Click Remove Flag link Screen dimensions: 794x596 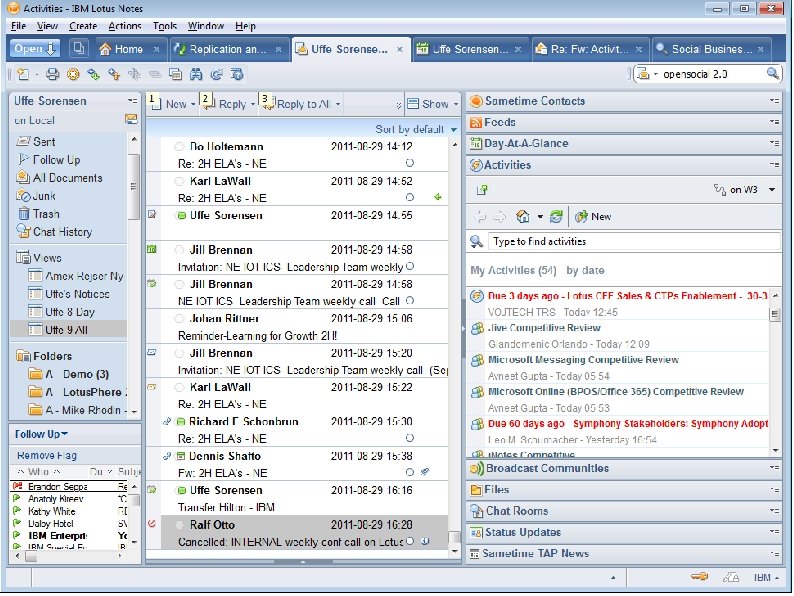pyautogui.click(x=47, y=455)
